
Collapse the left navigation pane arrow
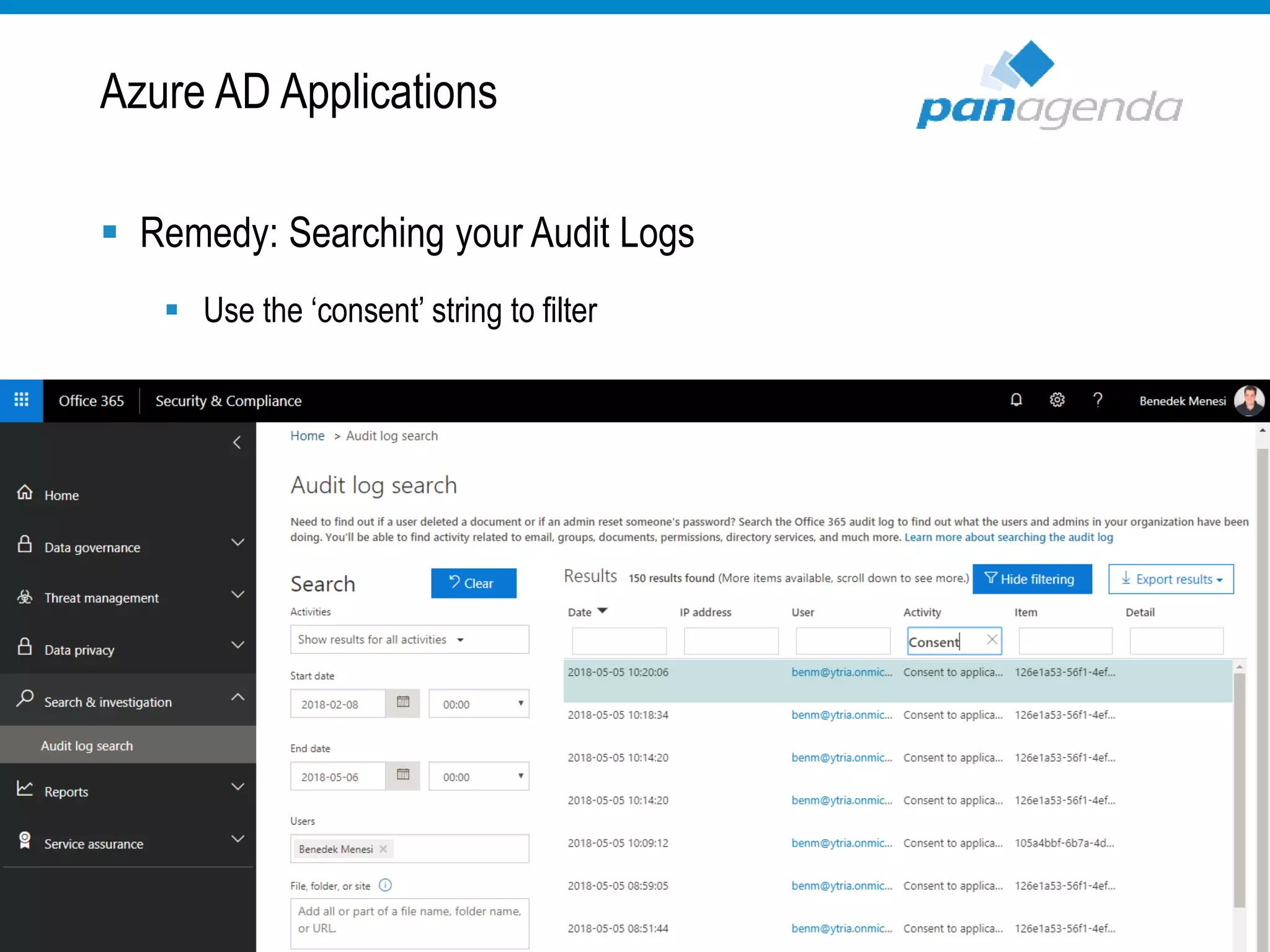(237, 443)
